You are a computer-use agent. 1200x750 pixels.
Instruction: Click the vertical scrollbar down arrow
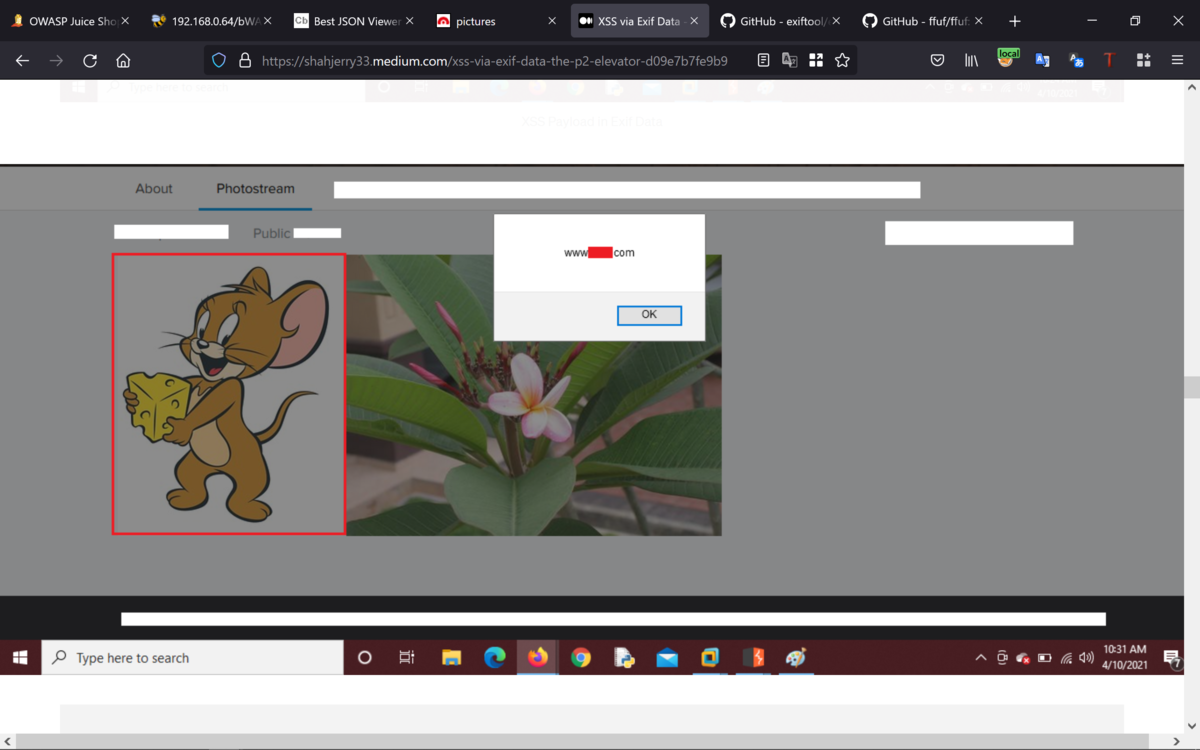pos(1191,725)
